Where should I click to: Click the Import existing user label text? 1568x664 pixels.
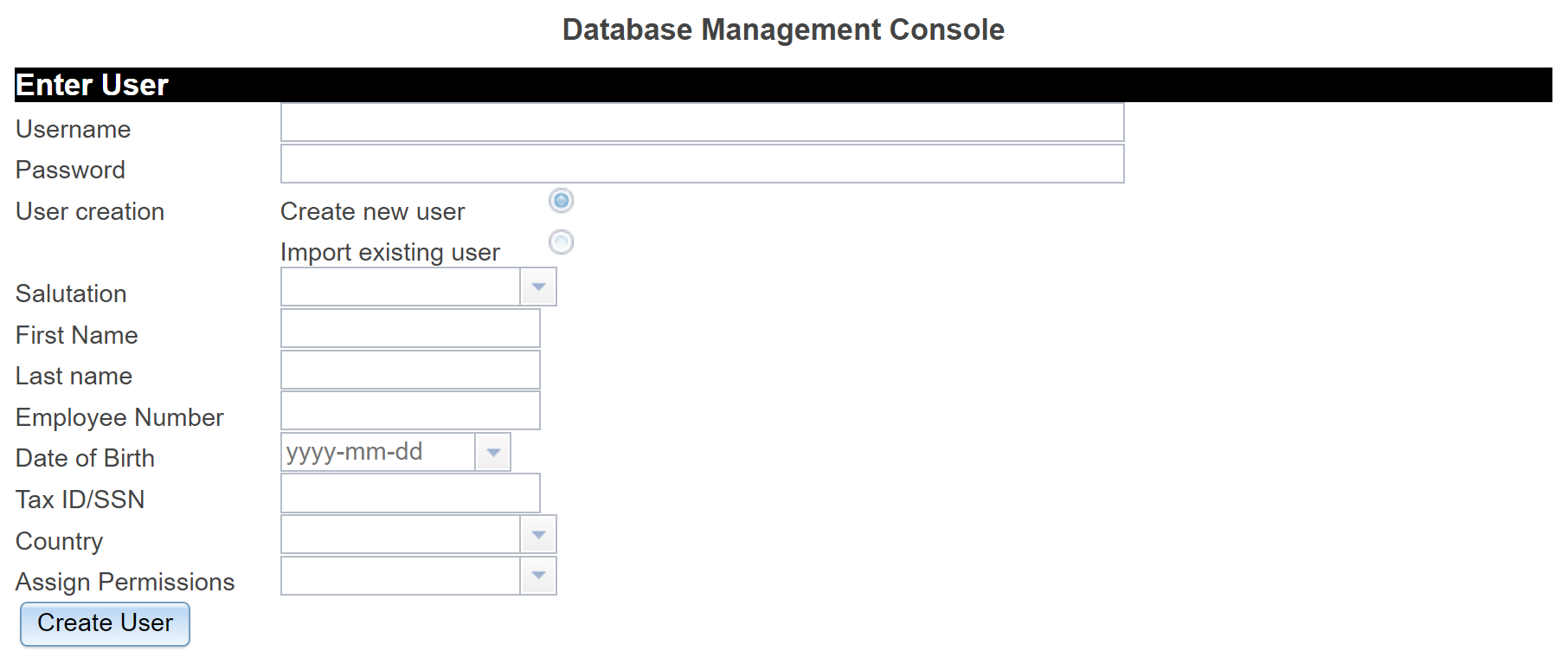tap(389, 252)
